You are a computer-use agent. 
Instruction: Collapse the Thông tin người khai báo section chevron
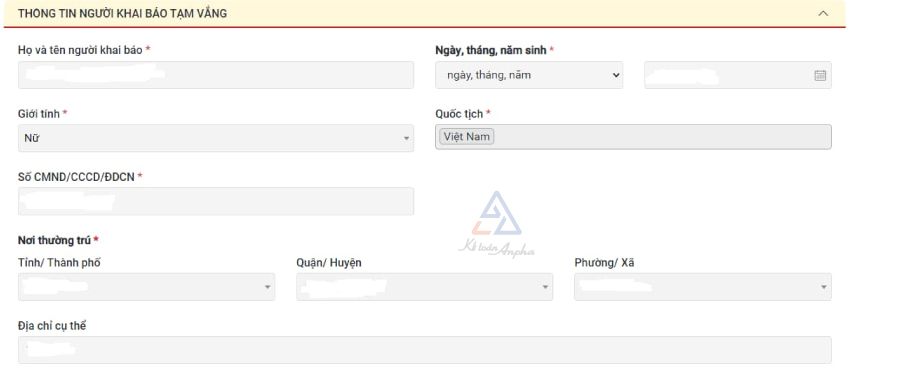tap(823, 13)
